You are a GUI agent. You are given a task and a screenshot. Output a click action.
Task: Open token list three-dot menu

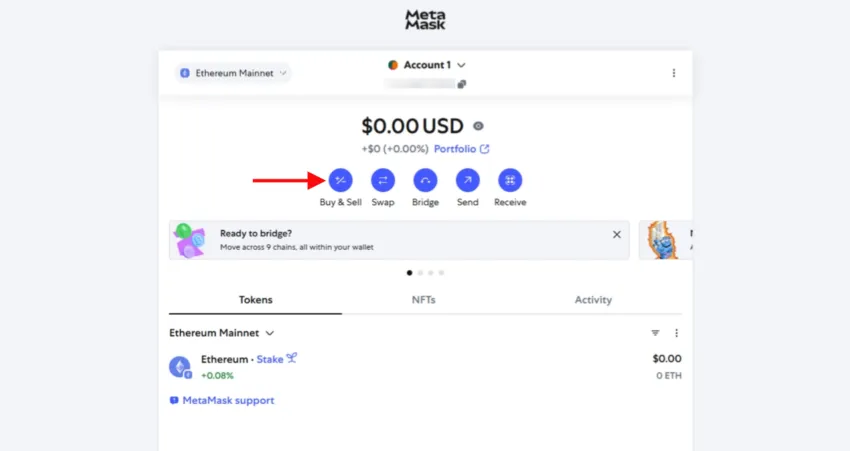[676, 333]
